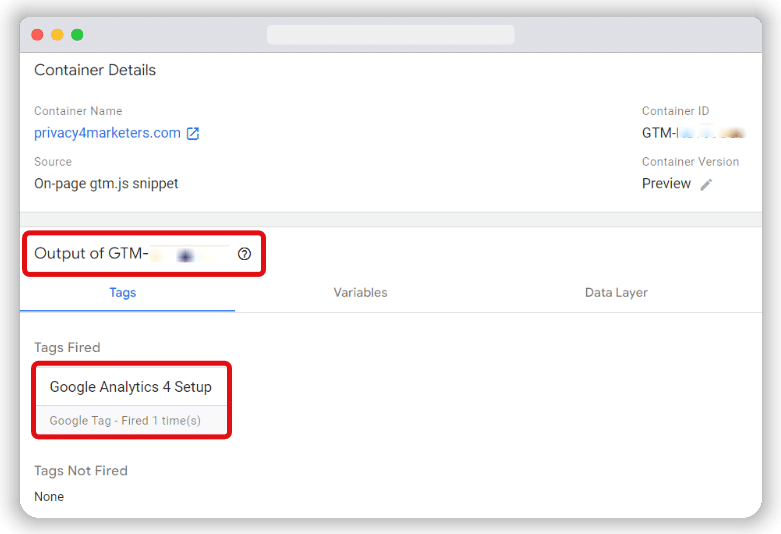Click the external link icon beside container name
This screenshot has height=534, width=781.
(x=193, y=134)
